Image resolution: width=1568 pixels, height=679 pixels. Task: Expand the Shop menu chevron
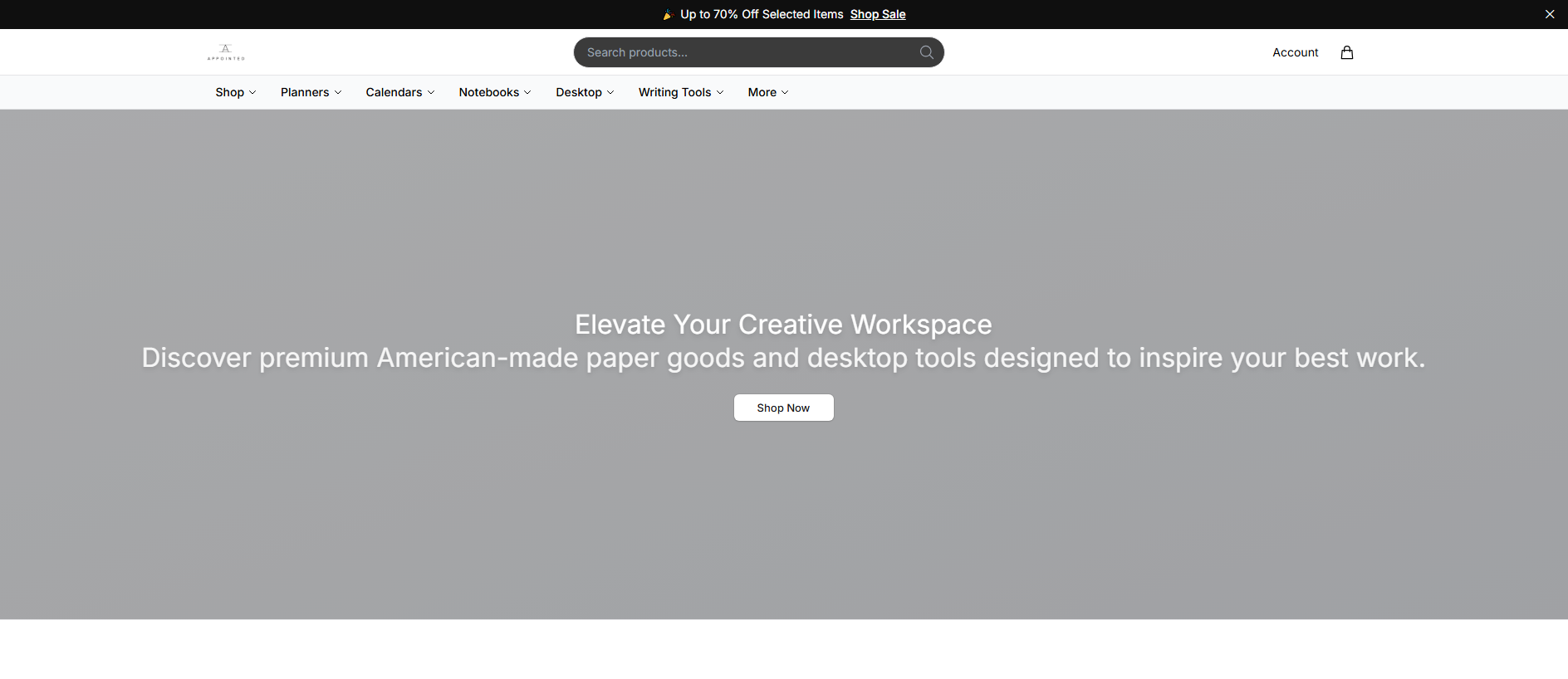(x=252, y=92)
